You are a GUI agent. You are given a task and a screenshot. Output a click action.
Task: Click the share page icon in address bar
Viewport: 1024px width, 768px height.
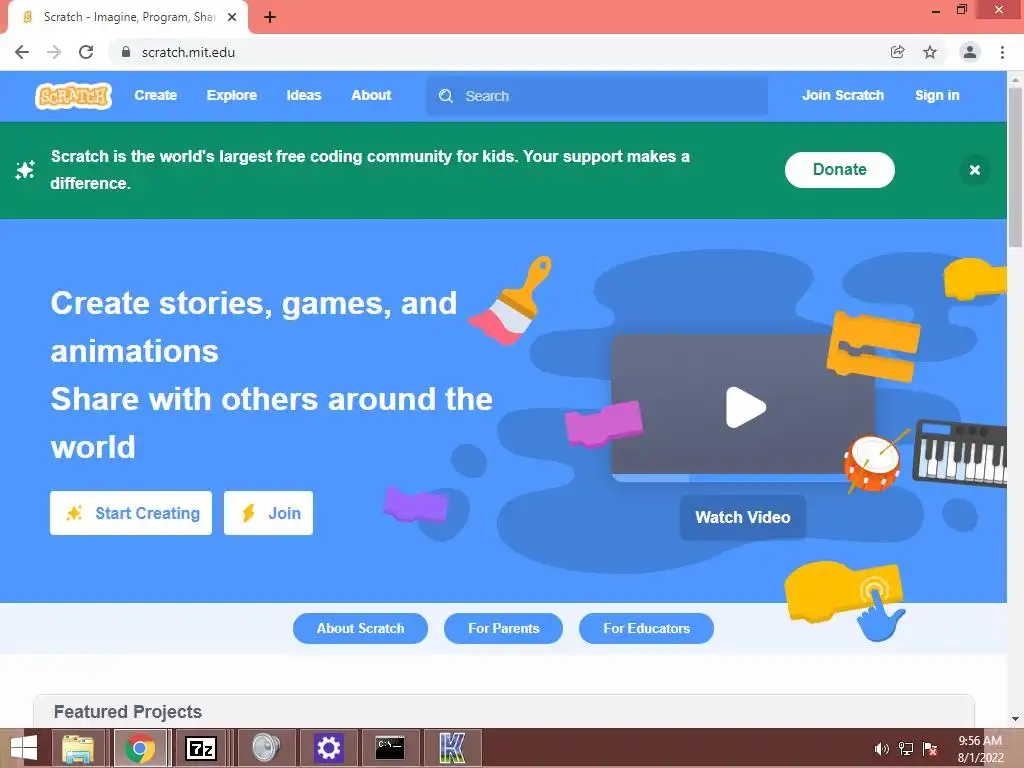pos(897,52)
